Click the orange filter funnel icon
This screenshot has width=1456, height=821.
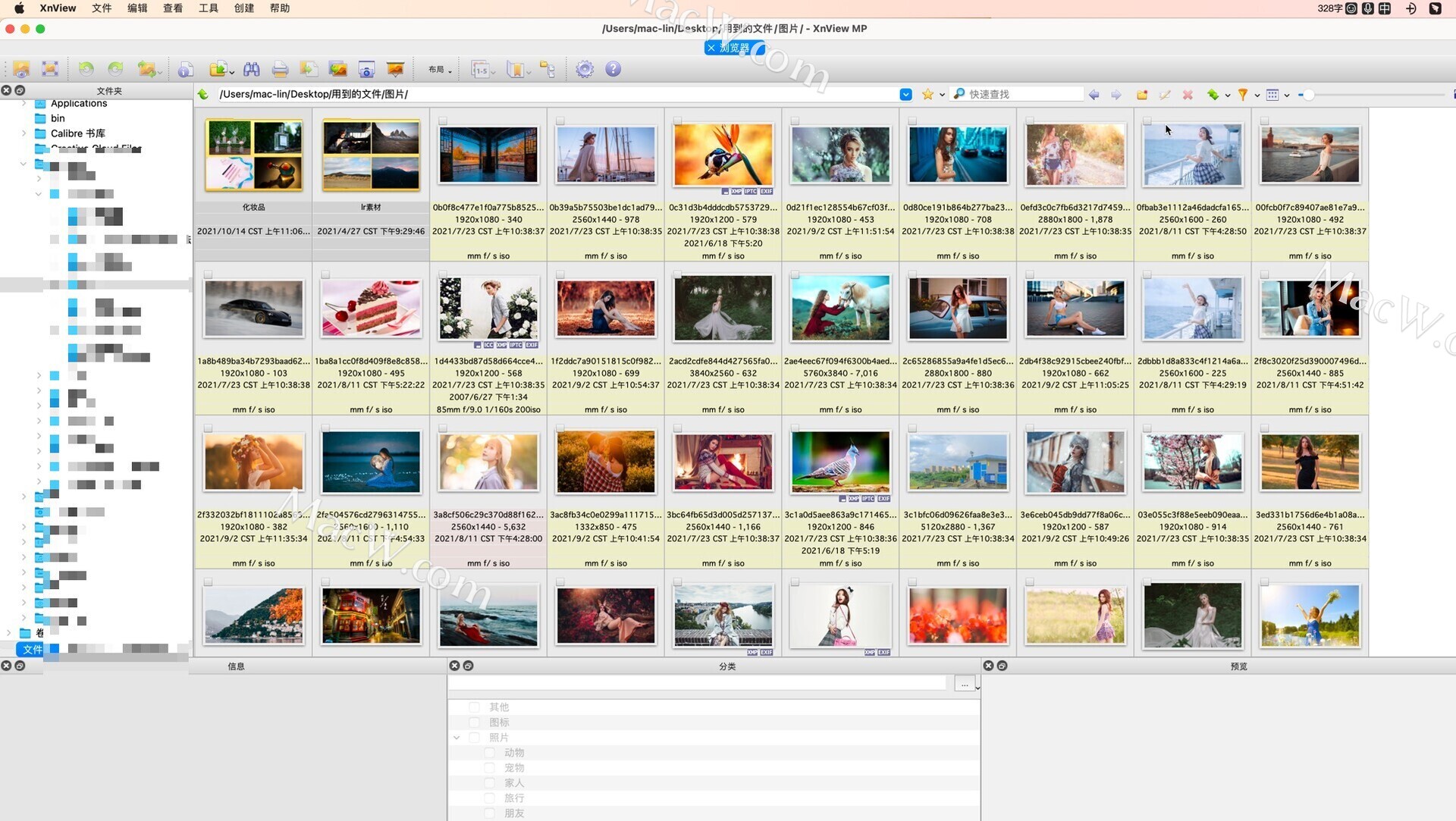pyautogui.click(x=1242, y=95)
